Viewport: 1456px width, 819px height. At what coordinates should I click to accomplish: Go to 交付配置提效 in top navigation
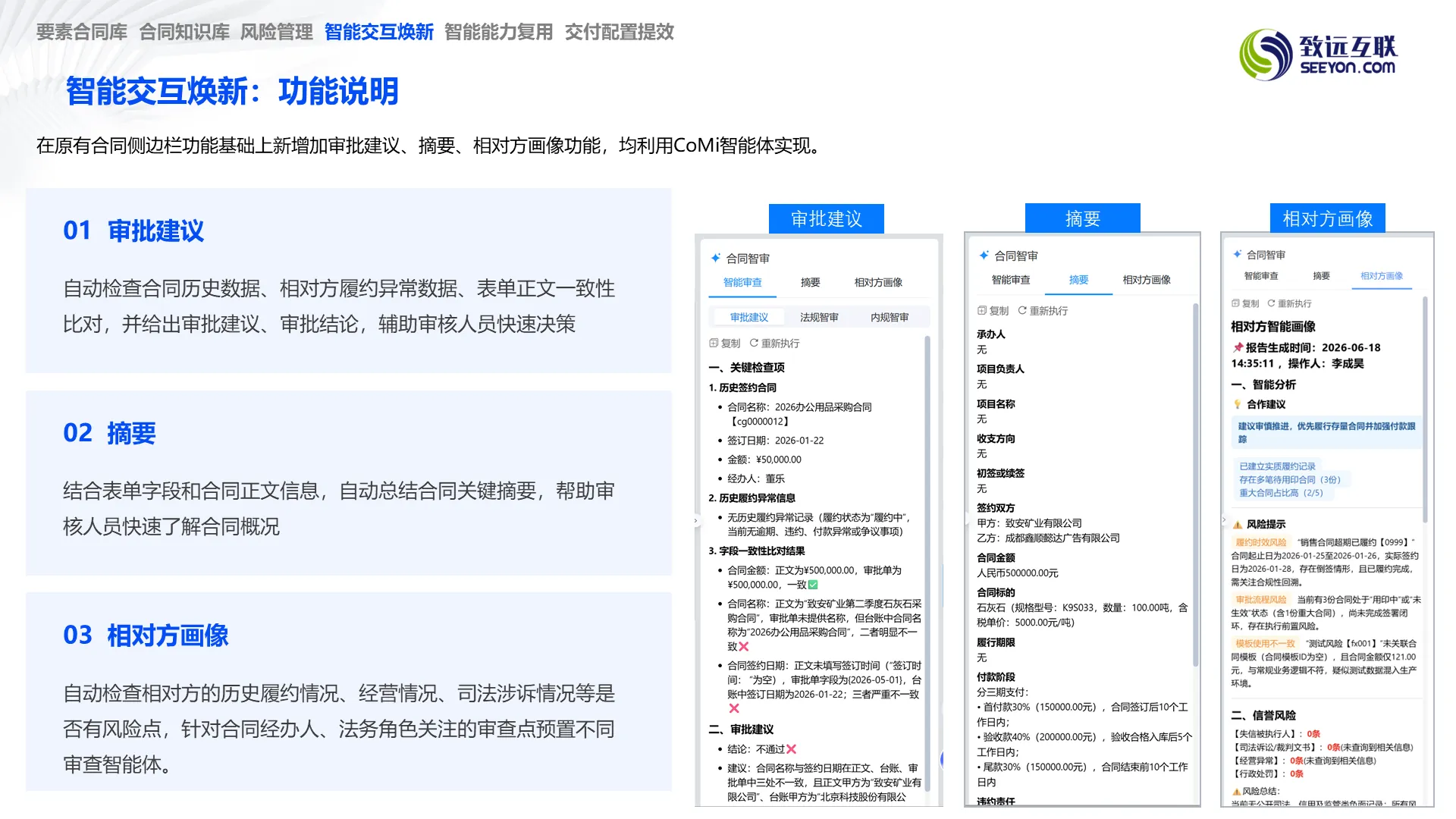[620, 32]
